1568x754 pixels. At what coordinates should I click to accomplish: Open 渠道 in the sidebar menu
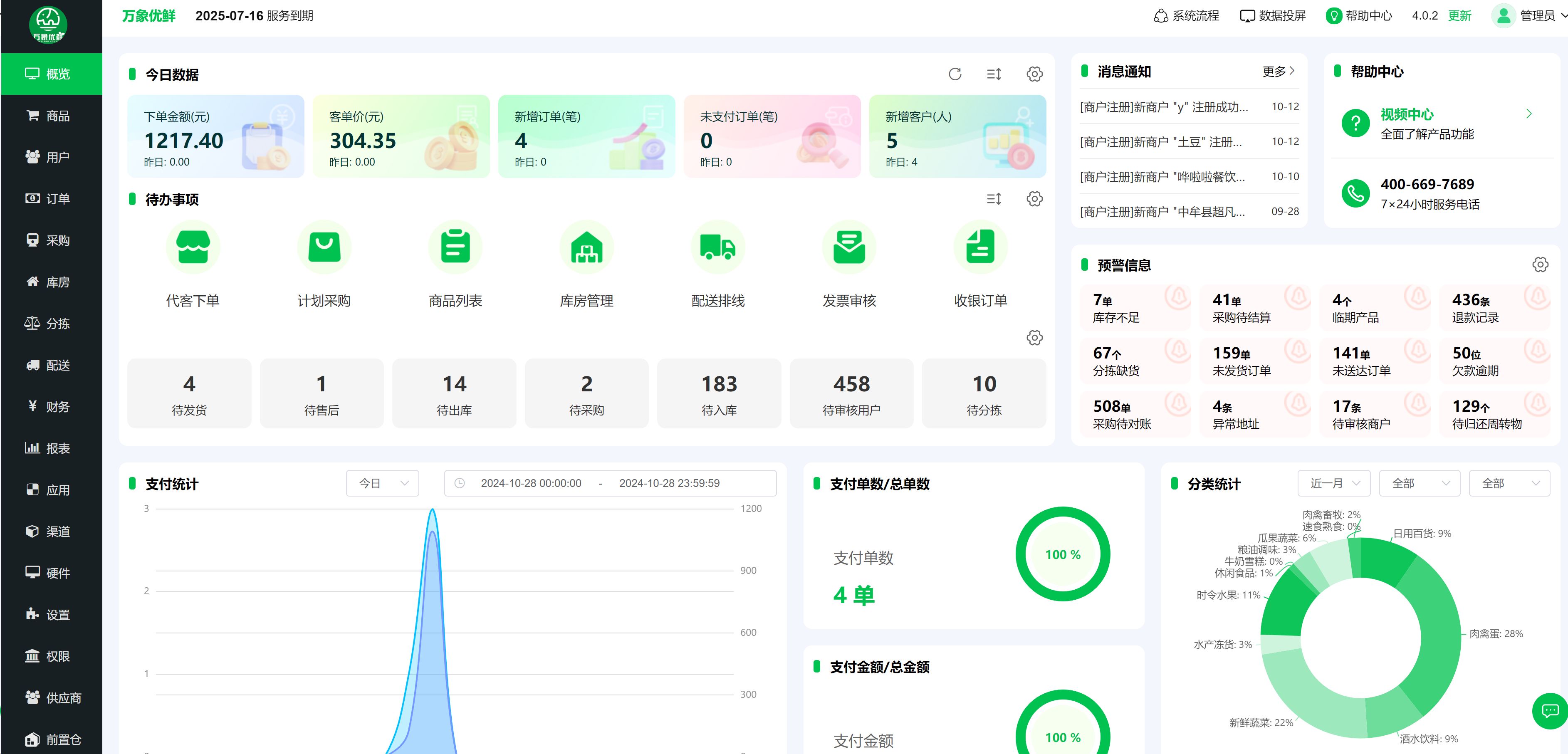pos(51,531)
